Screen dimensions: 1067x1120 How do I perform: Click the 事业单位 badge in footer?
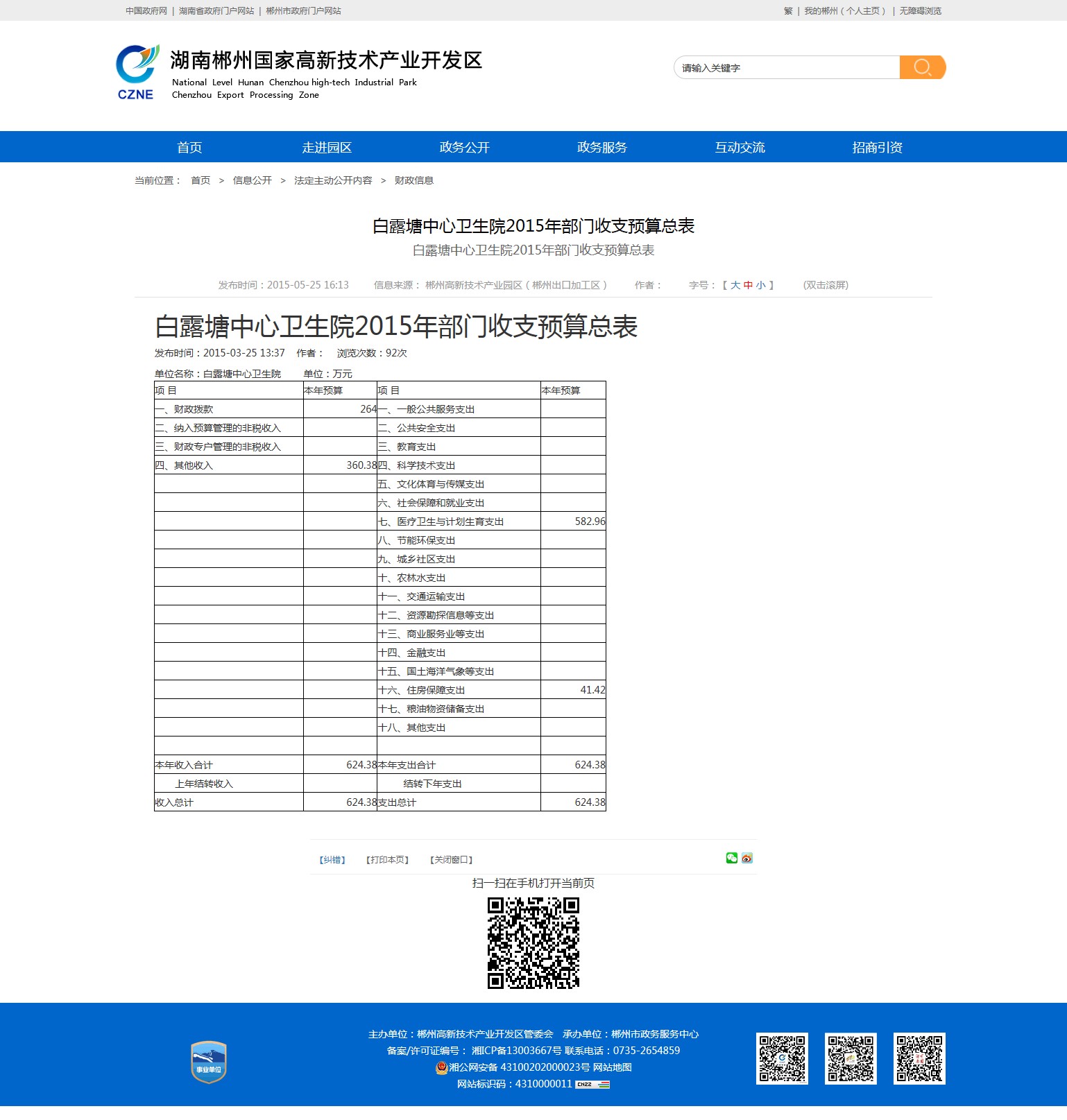coord(209,1062)
